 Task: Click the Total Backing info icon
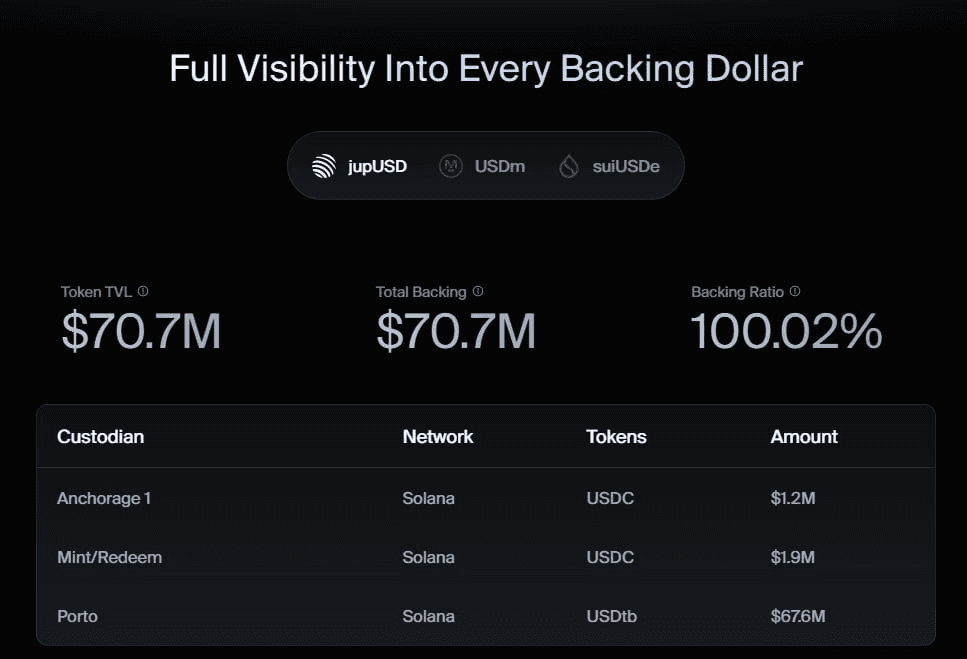(x=478, y=292)
